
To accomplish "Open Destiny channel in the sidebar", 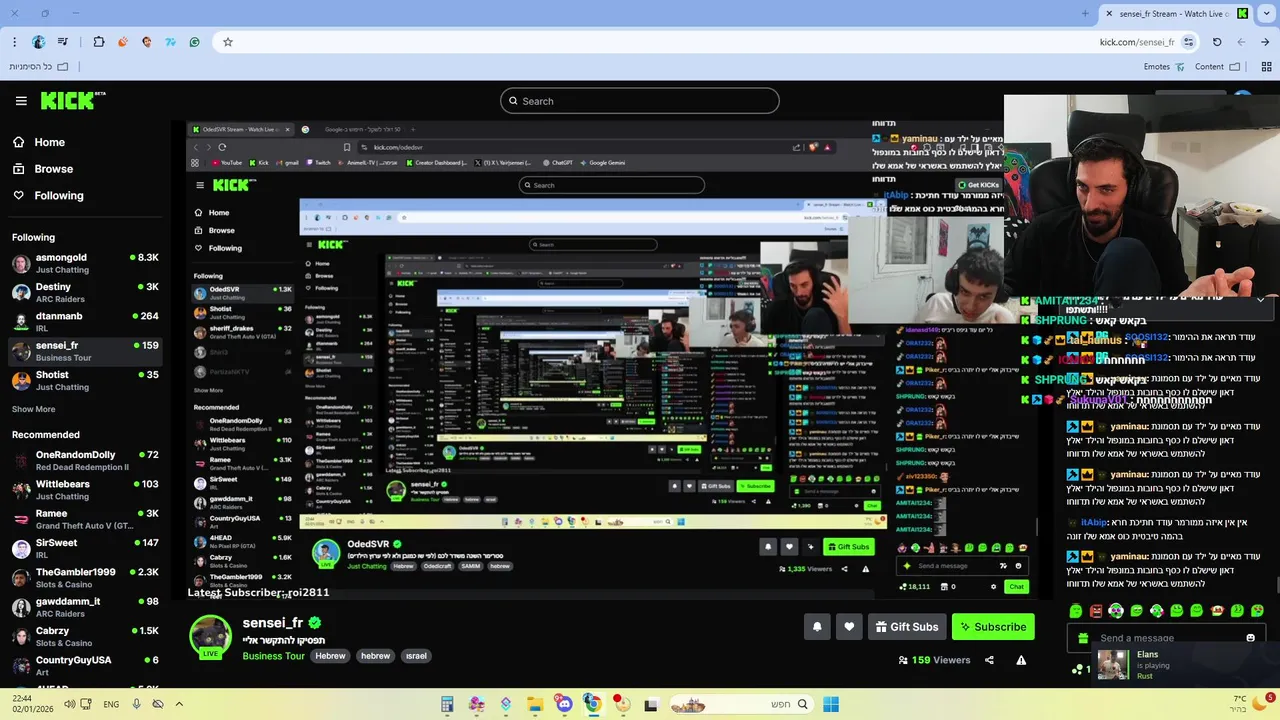I will pyautogui.click(x=85, y=293).
